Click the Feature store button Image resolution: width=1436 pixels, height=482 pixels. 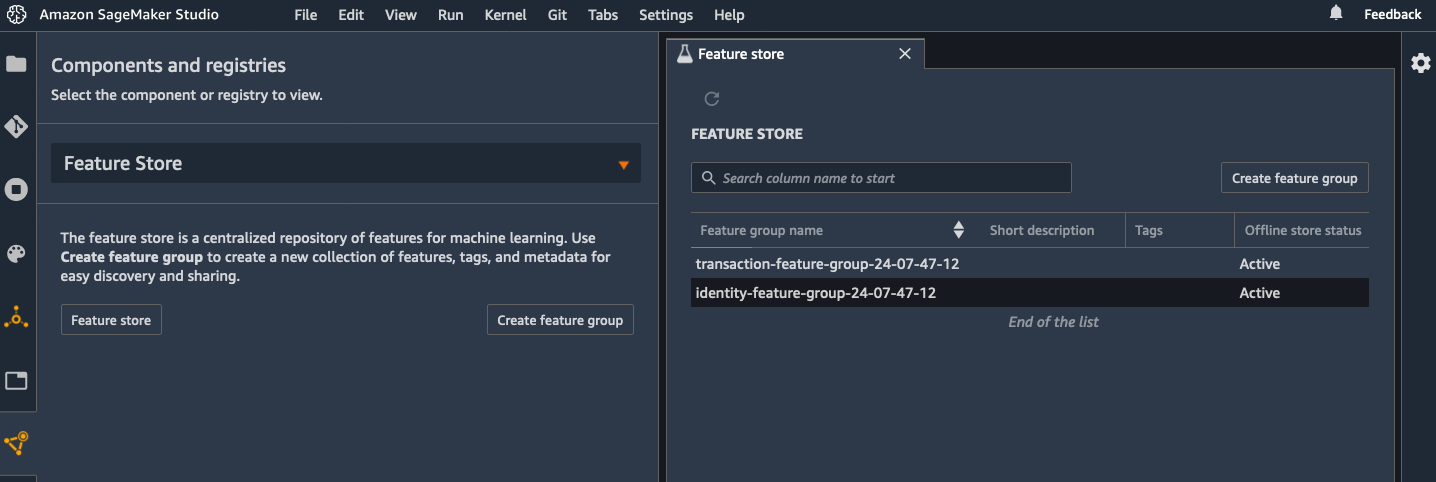pos(111,320)
